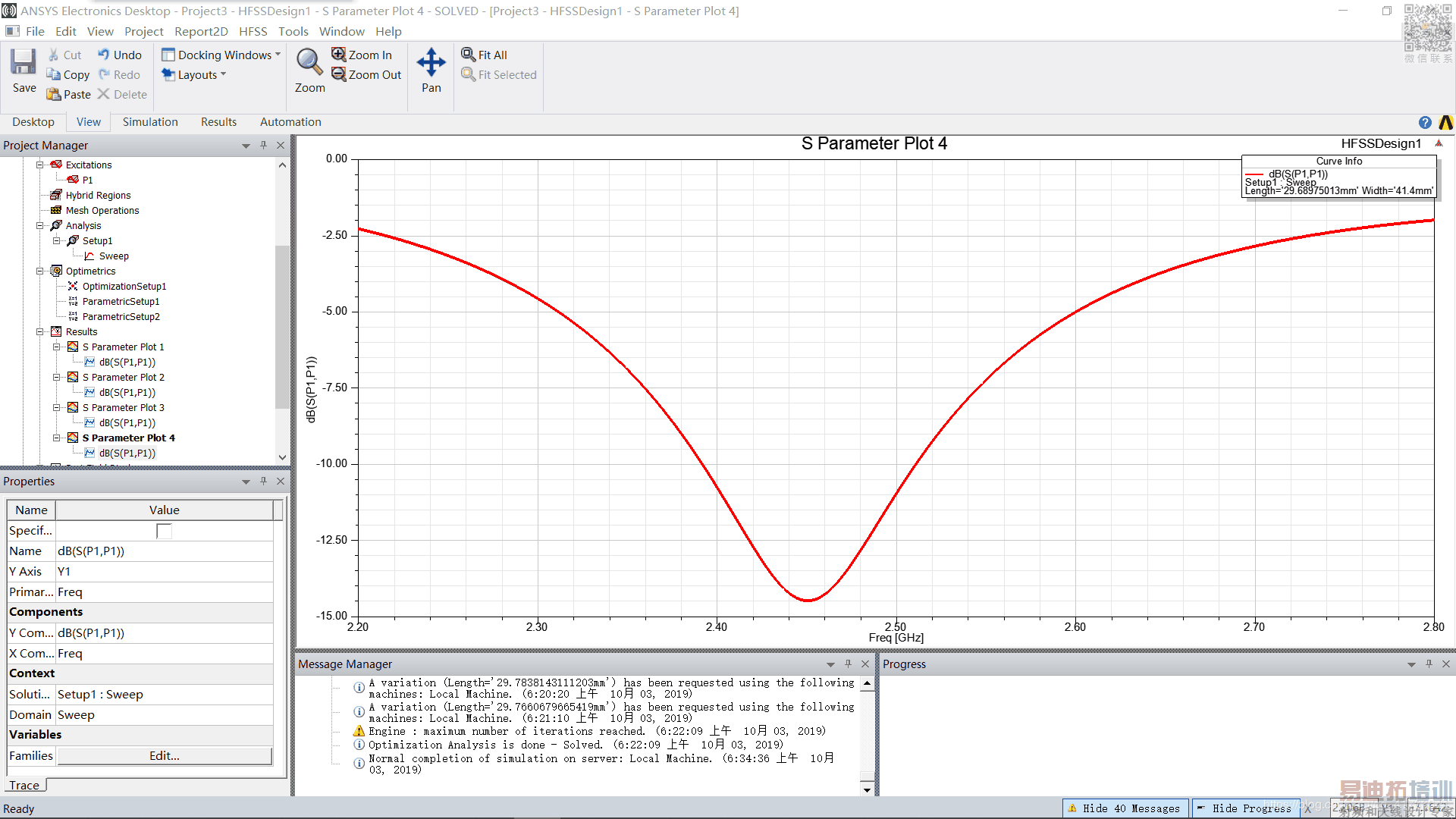Open the Trace tab in Properties
1456x819 pixels.
[24, 786]
